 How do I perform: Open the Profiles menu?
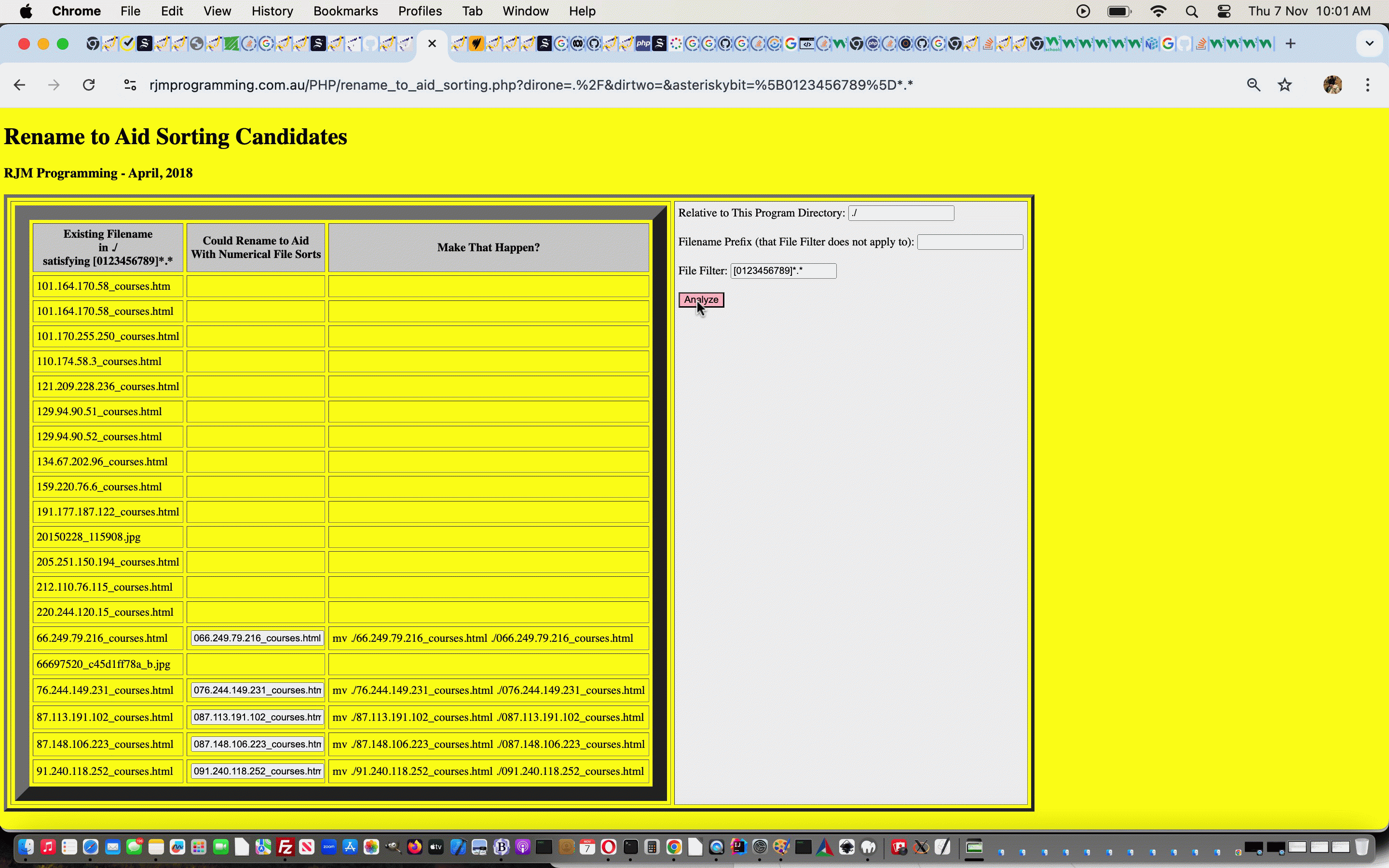(x=420, y=12)
